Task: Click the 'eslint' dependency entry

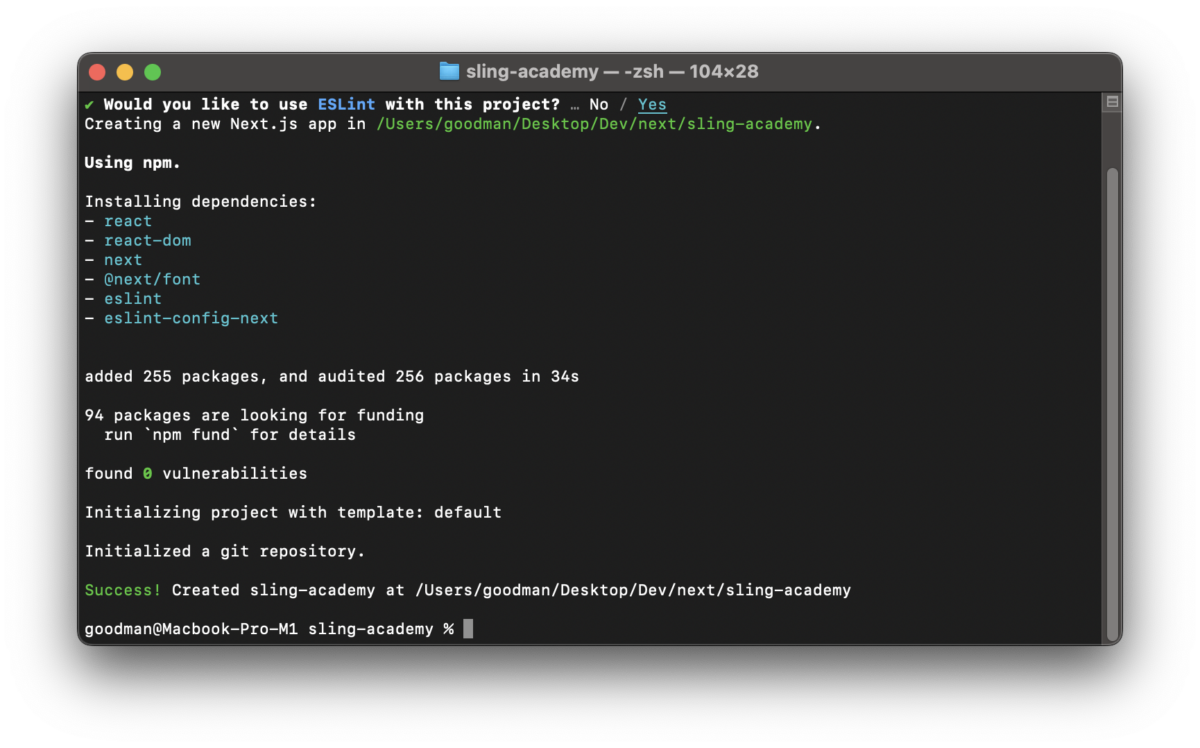Action: tap(133, 299)
